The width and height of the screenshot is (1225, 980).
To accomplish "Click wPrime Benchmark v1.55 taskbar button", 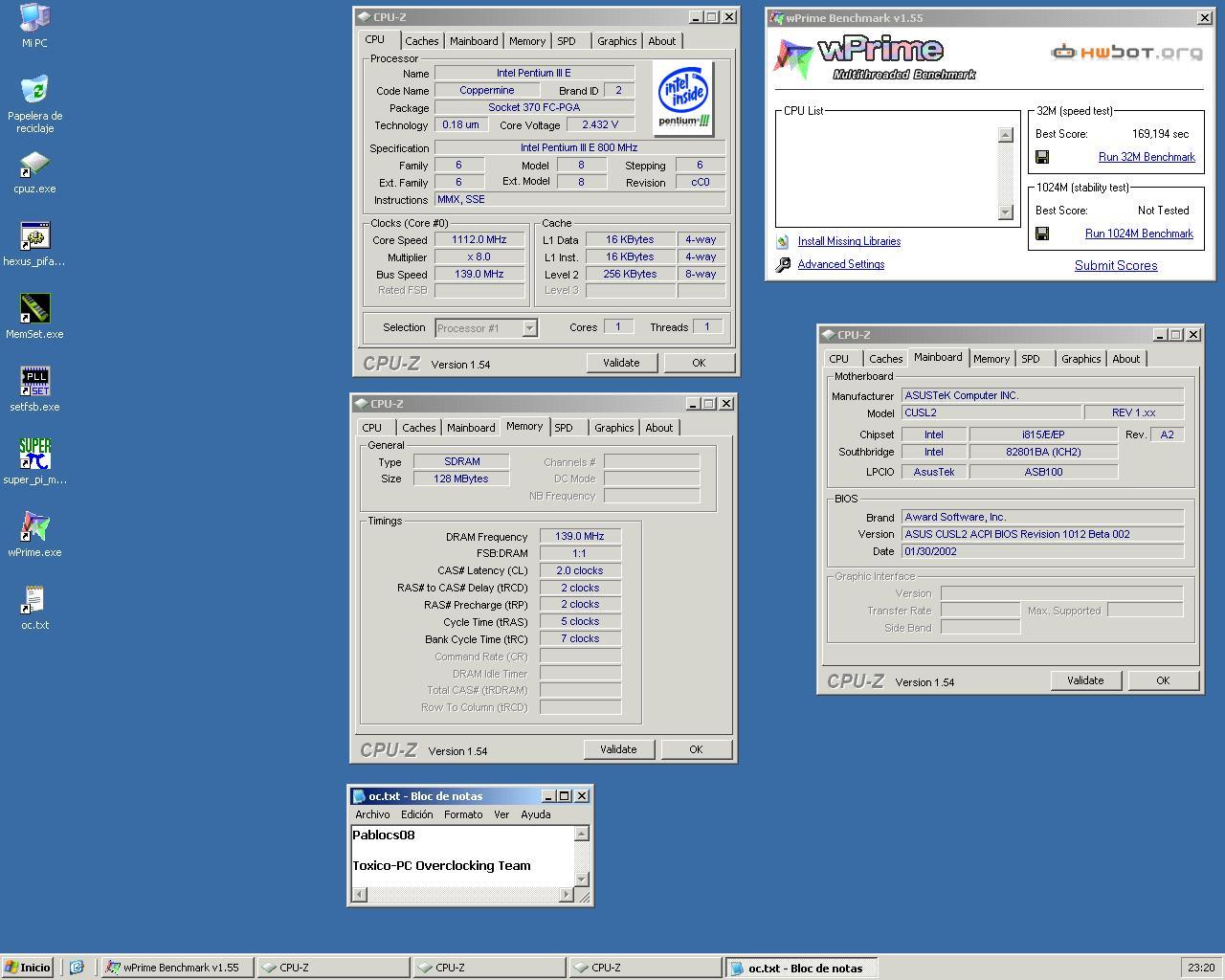I will click(x=178, y=968).
